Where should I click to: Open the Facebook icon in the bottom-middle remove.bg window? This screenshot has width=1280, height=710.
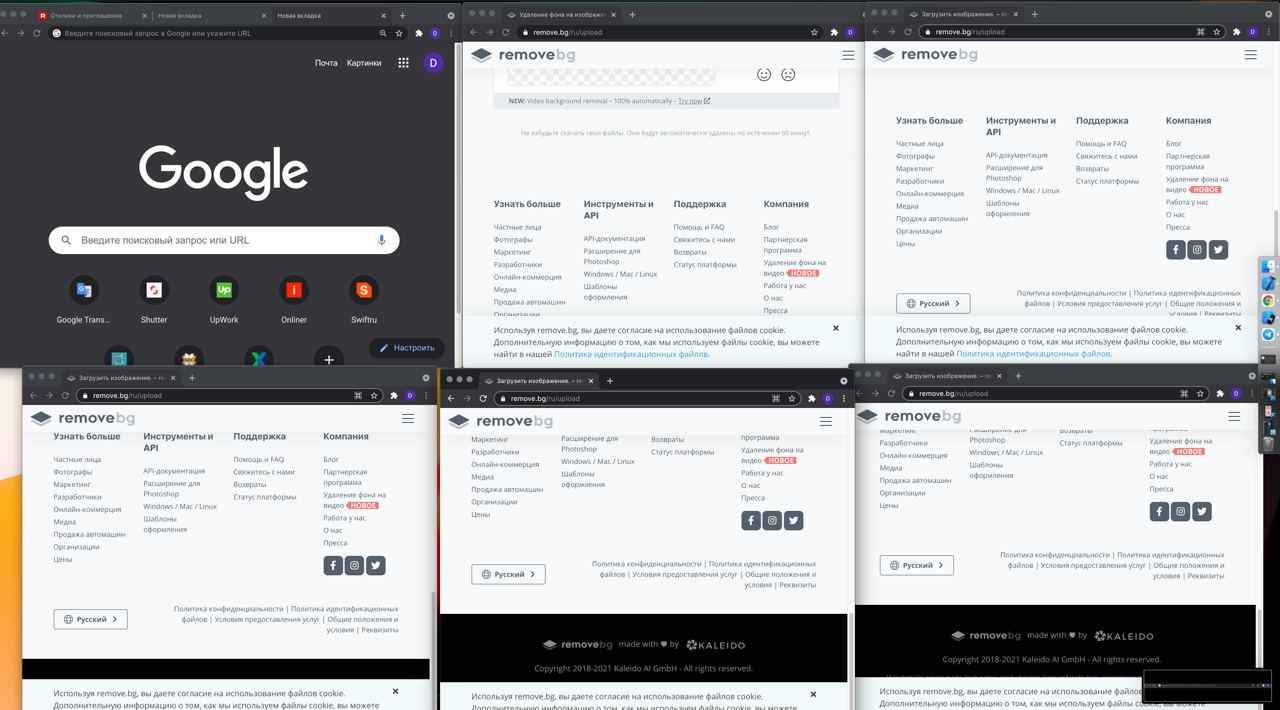(x=751, y=520)
